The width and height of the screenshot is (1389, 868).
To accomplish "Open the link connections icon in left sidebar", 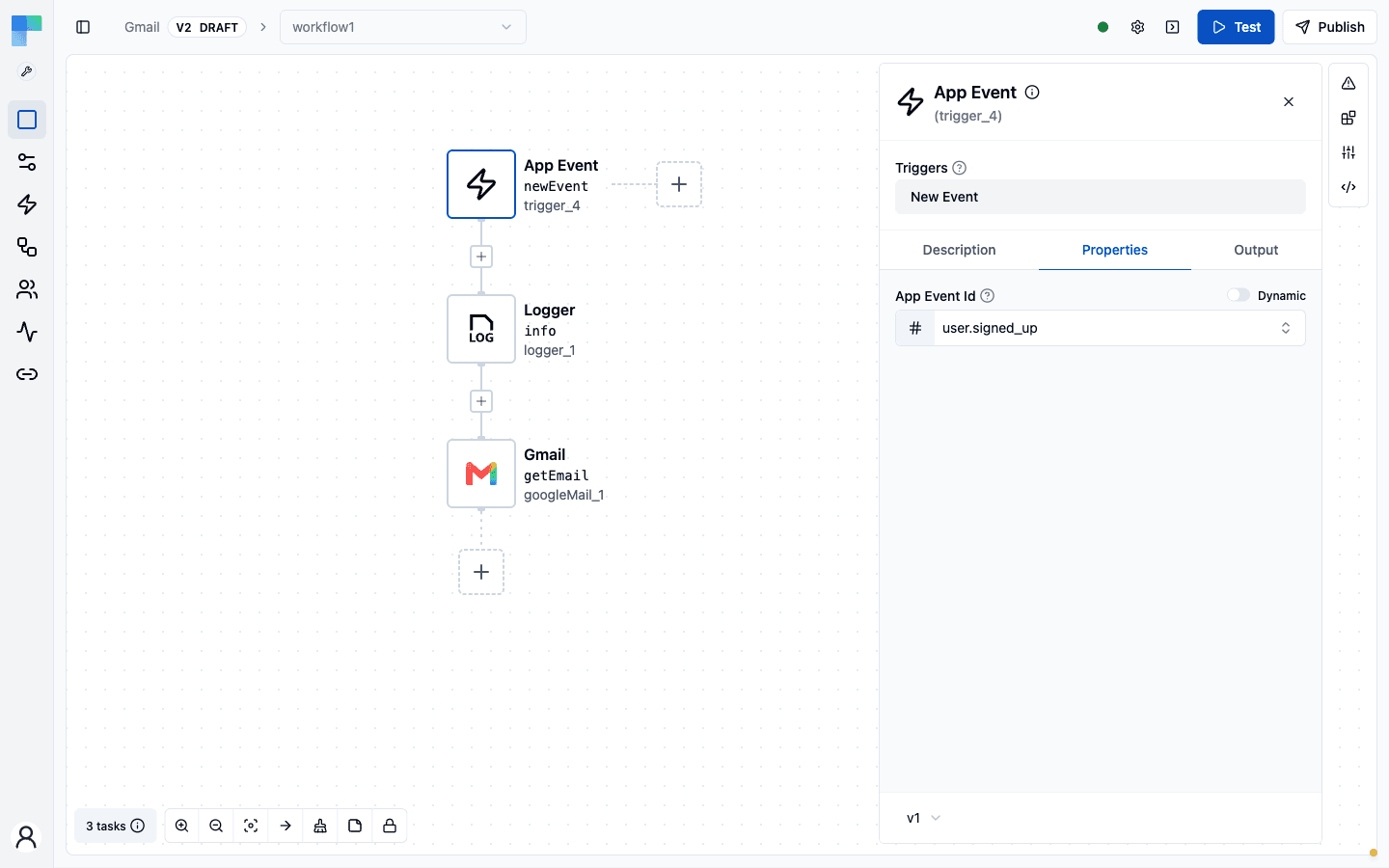I will point(27,374).
